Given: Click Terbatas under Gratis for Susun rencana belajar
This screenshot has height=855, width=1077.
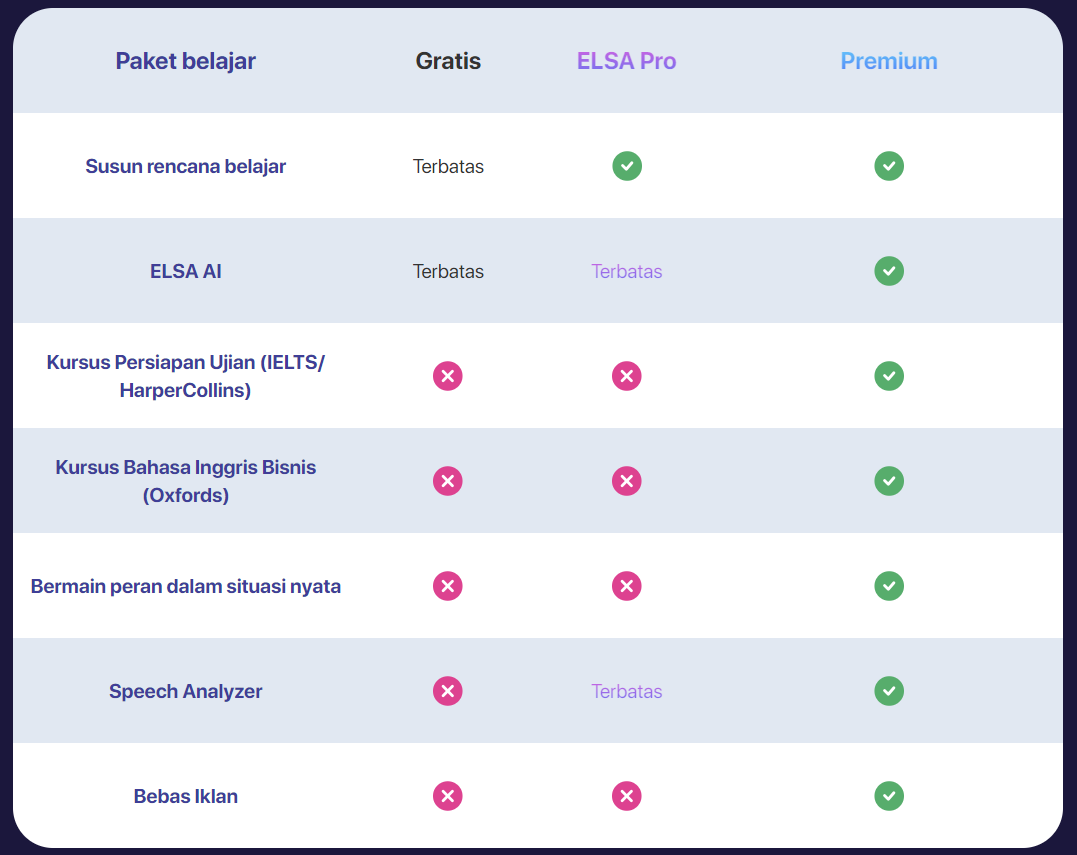Looking at the screenshot, I should (448, 166).
